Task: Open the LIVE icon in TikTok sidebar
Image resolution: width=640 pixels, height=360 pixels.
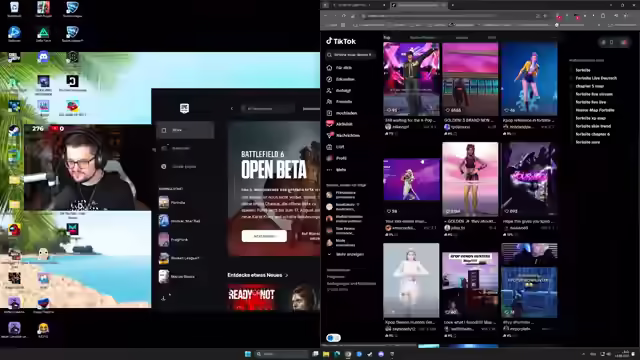Action: pyautogui.click(x=329, y=147)
